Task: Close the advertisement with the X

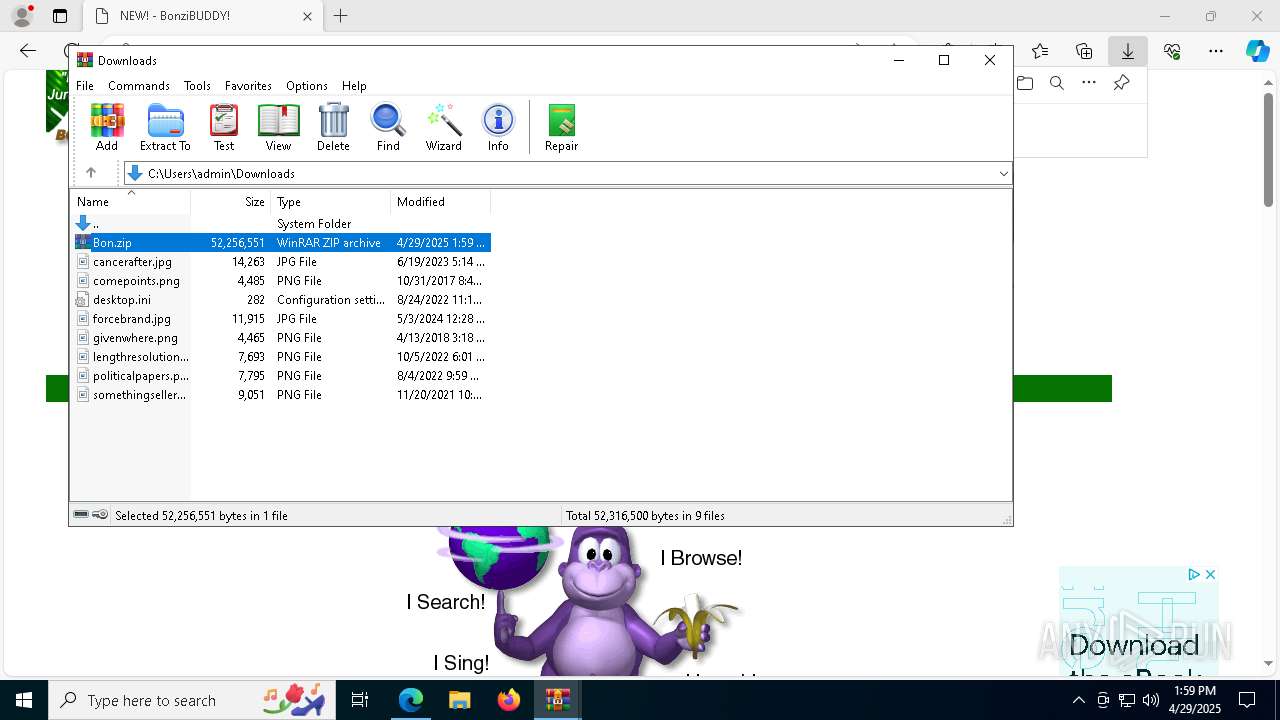Action: pyautogui.click(x=1210, y=575)
